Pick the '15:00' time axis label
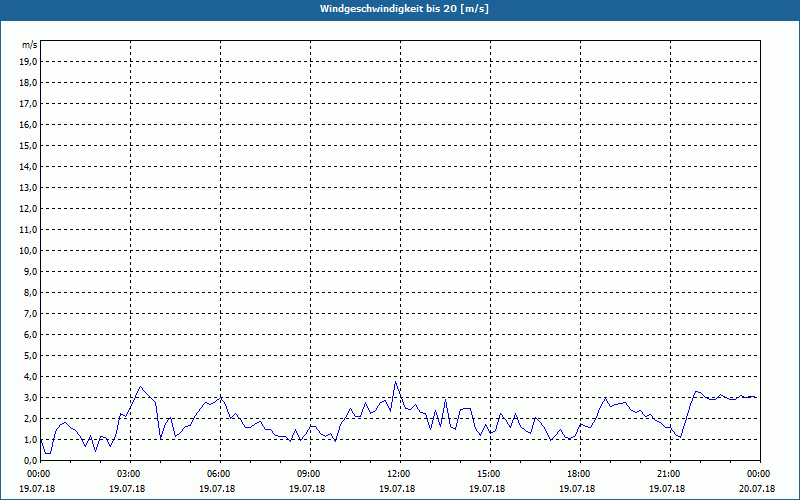Screen dimensions: 800x500 [490, 474]
